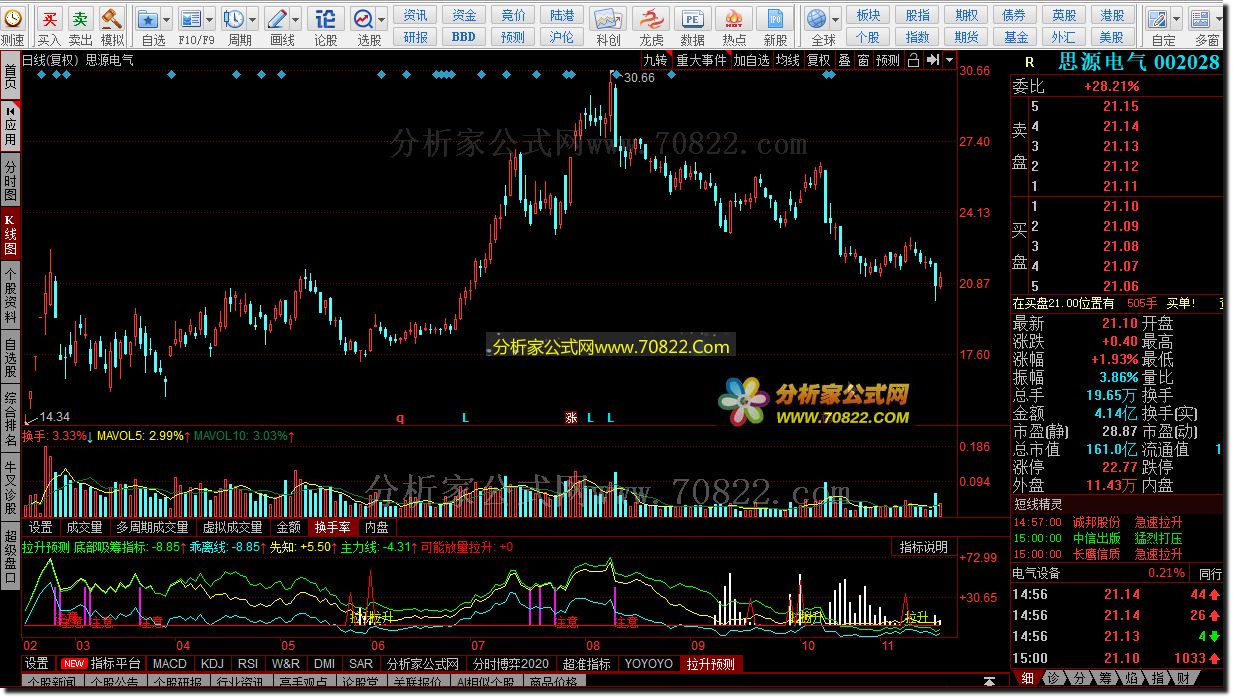Viewport: 1233px width, 697px height.
Task: Open the 论股 discussion icon
Action: point(326,18)
